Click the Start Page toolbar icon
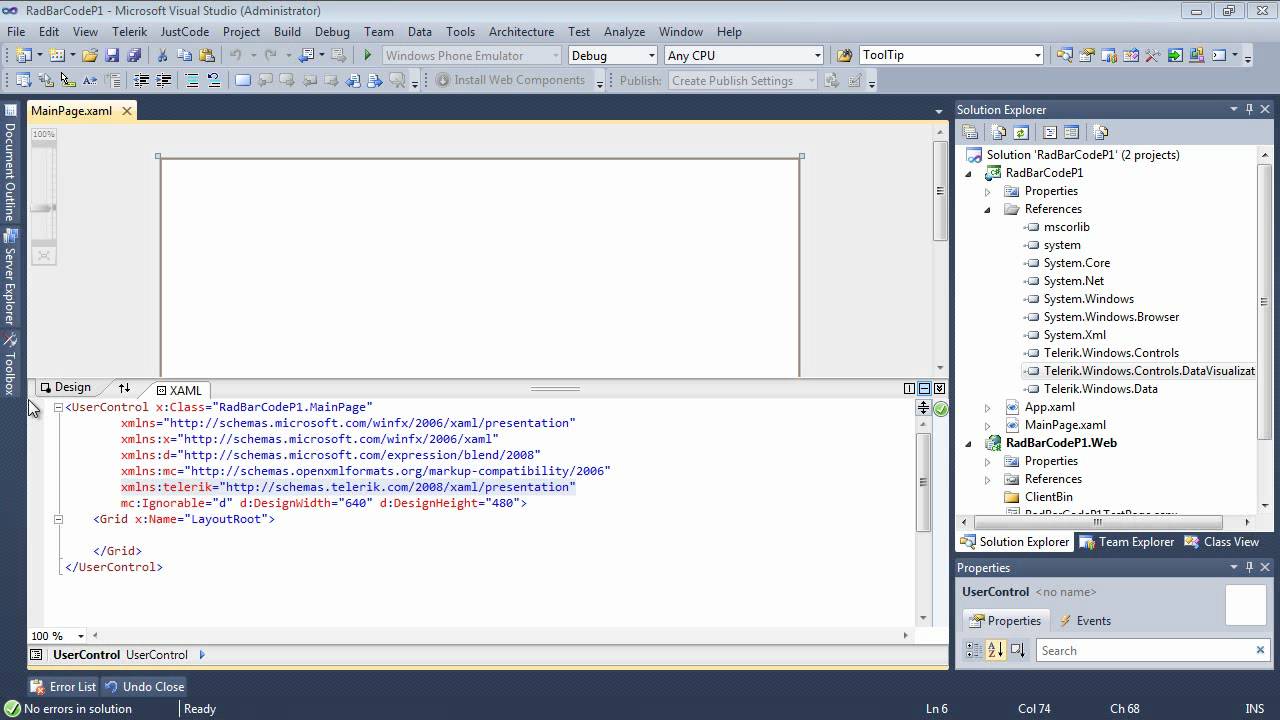This screenshot has height=720, width=1280. click(x=1175, y=55)
